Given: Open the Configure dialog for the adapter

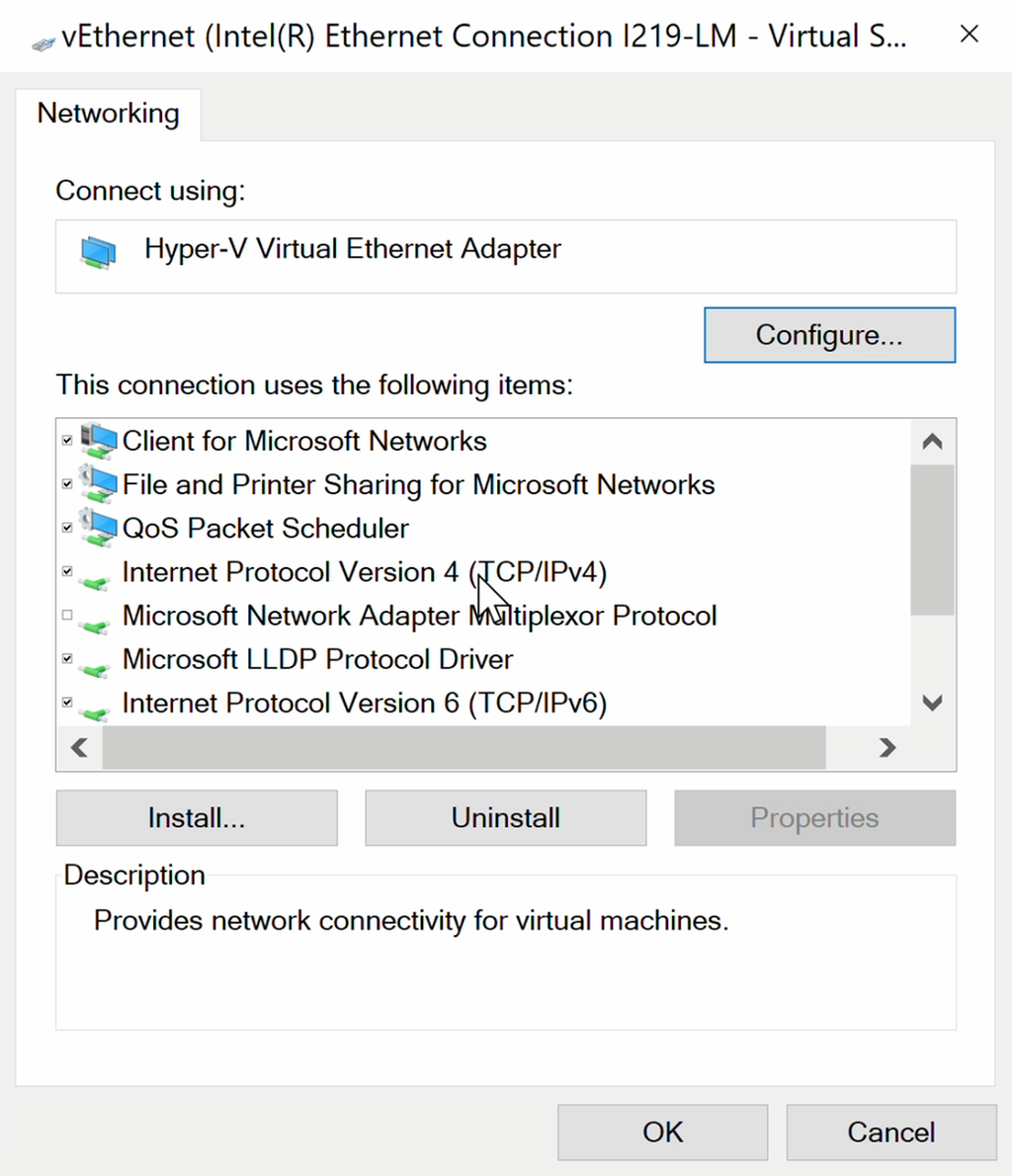Looking at the screenshot, I should click(x=829, y=335).
